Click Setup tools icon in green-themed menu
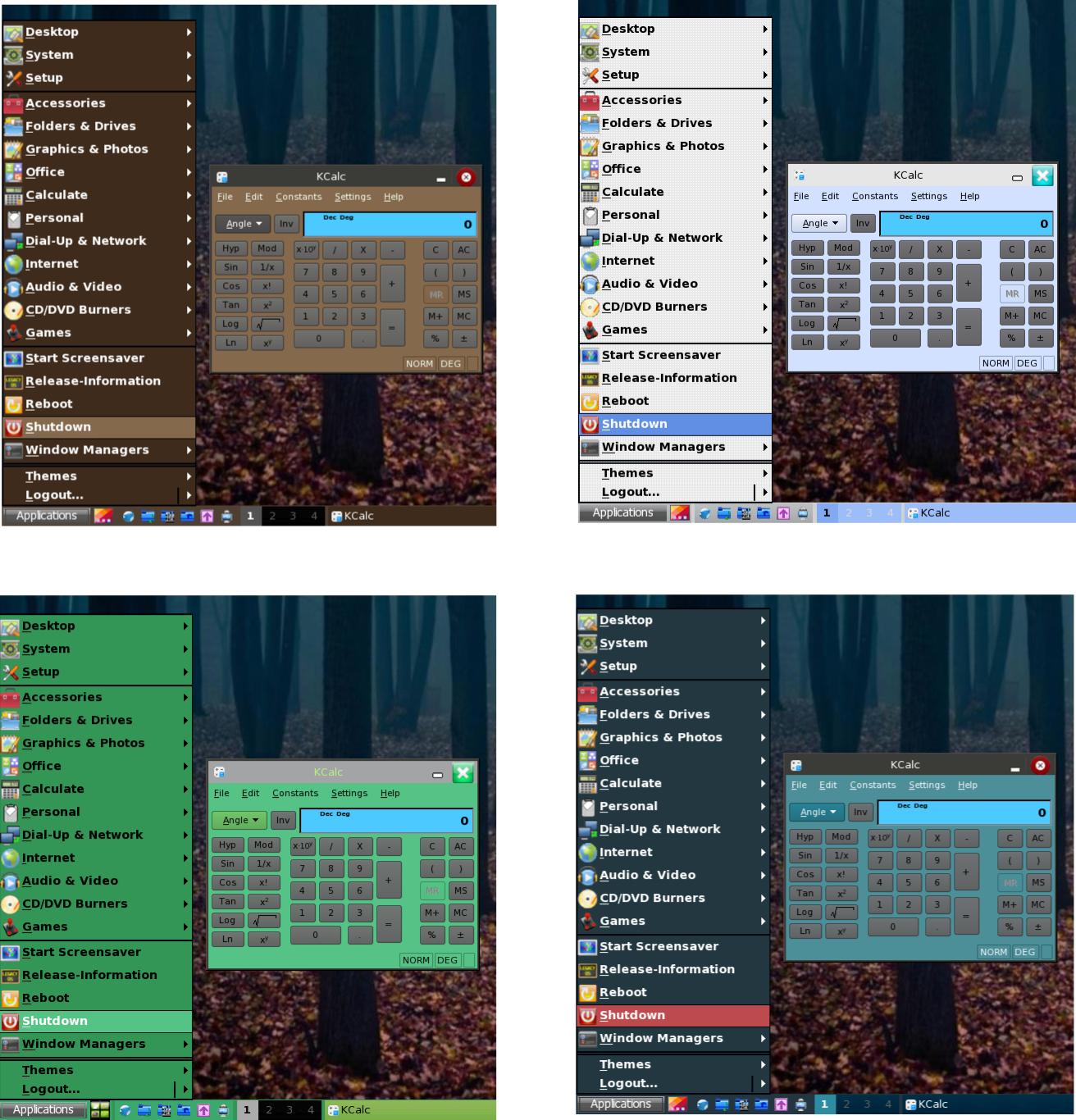The height and width of the screenshot is (1120, 1076). pyautogui.click(x=10, y=672)
